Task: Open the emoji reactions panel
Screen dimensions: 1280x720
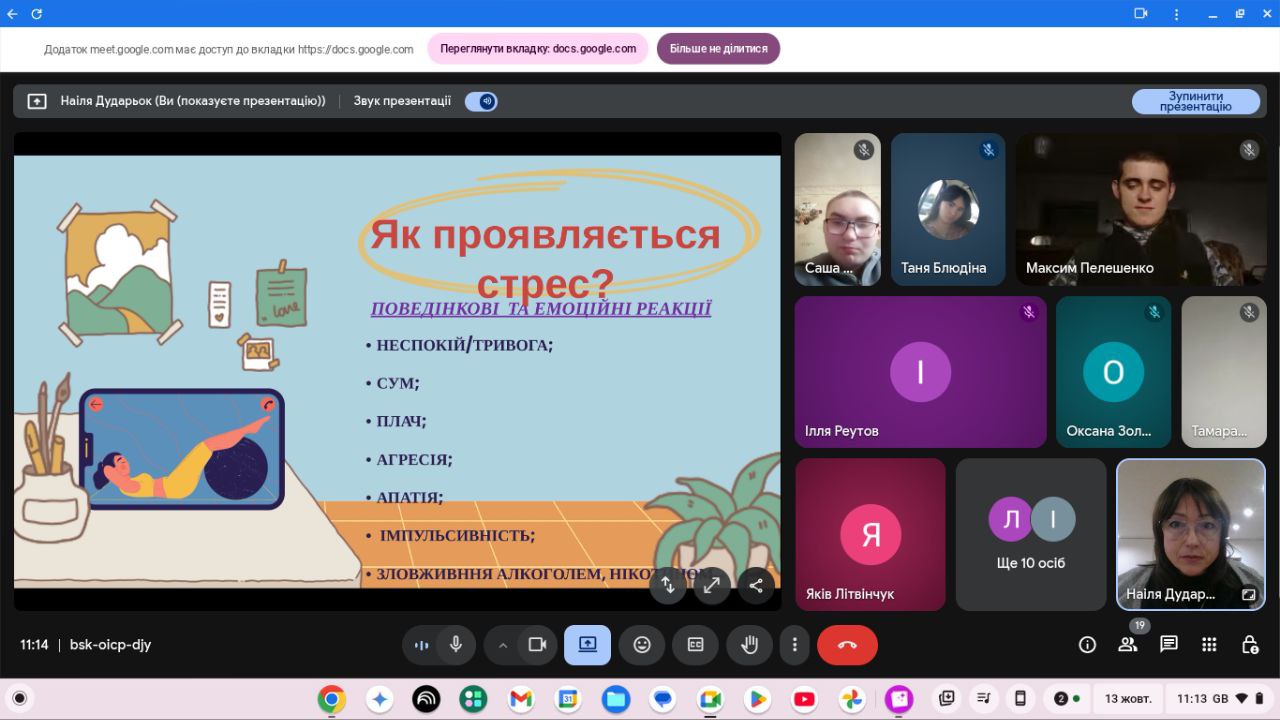Action: [x=642, y=645]
